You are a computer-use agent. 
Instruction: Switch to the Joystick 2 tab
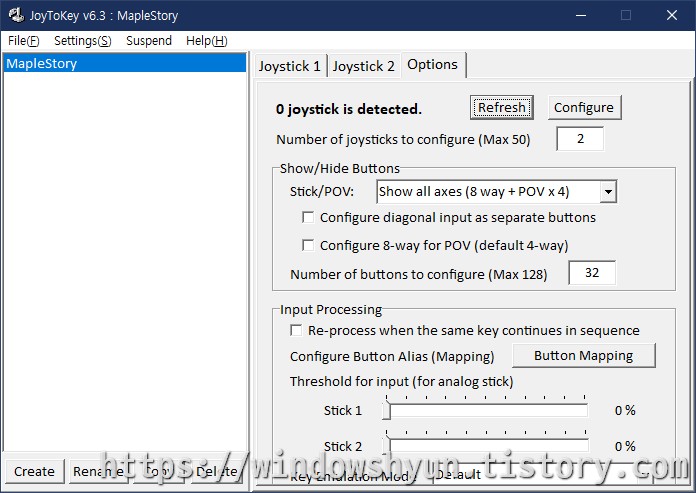(x=364, y=66)
